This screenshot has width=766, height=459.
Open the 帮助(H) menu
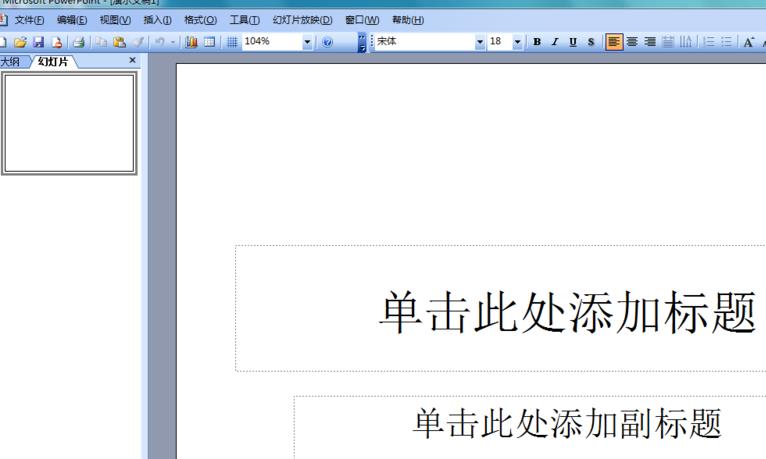click(x=408, y=20)
